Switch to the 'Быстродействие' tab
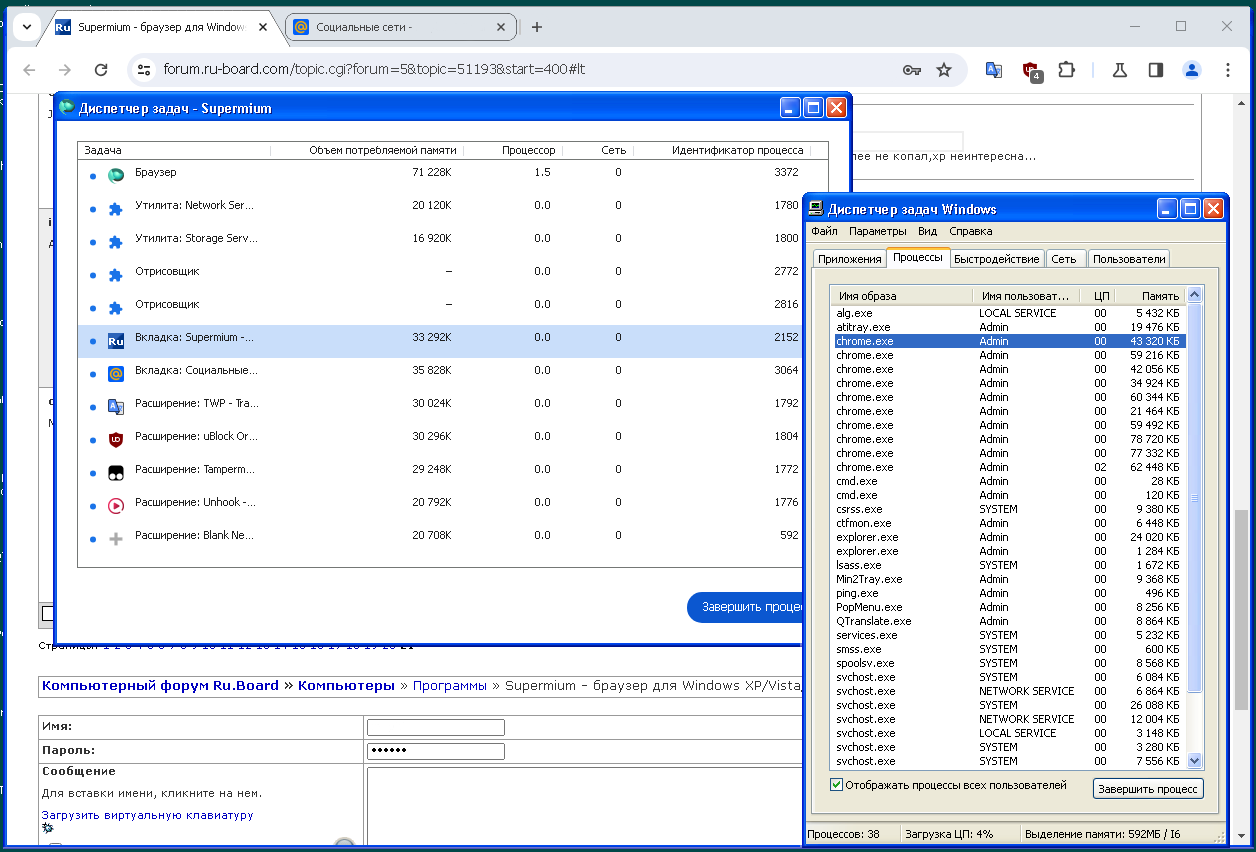The height and width of the screenshot is (852, 1256). (996, 259)
